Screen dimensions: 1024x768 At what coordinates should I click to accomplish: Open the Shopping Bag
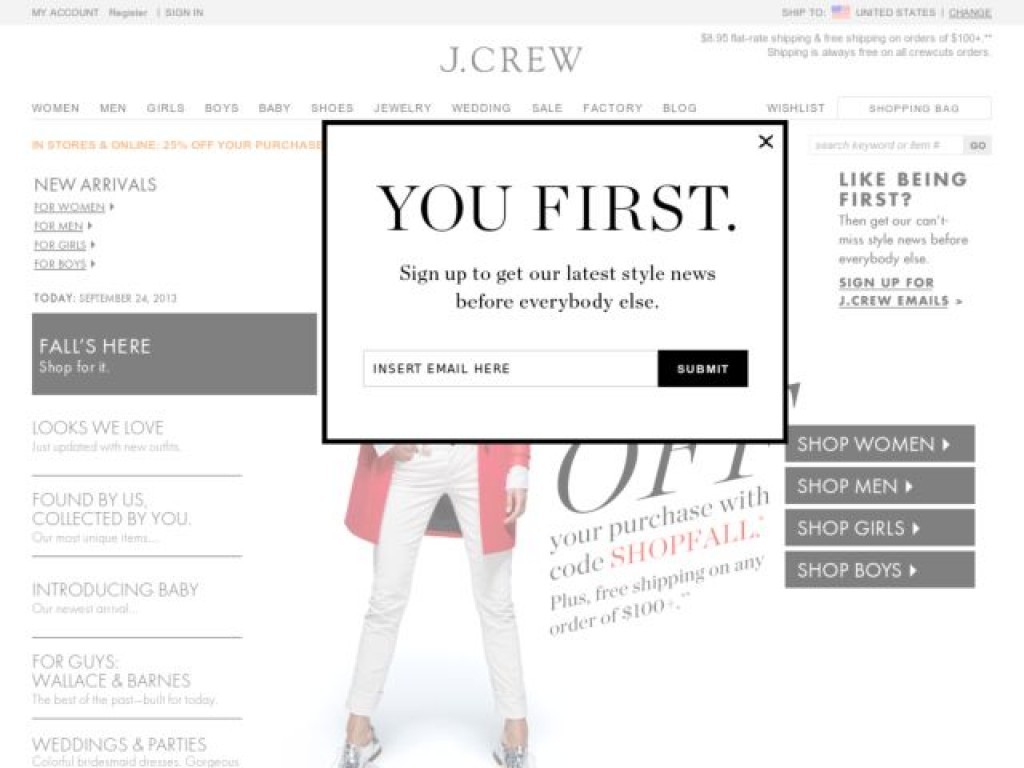914,108
